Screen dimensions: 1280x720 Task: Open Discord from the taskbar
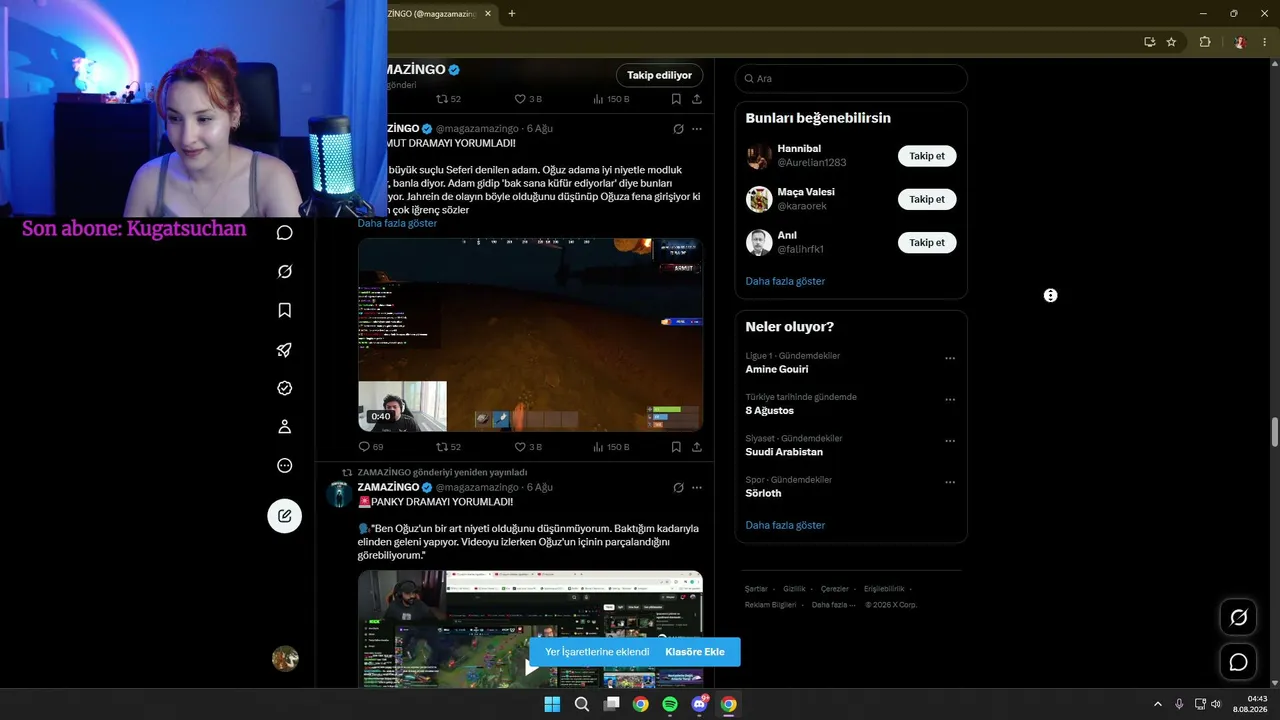pyautogui.click(x=700, y=704)
